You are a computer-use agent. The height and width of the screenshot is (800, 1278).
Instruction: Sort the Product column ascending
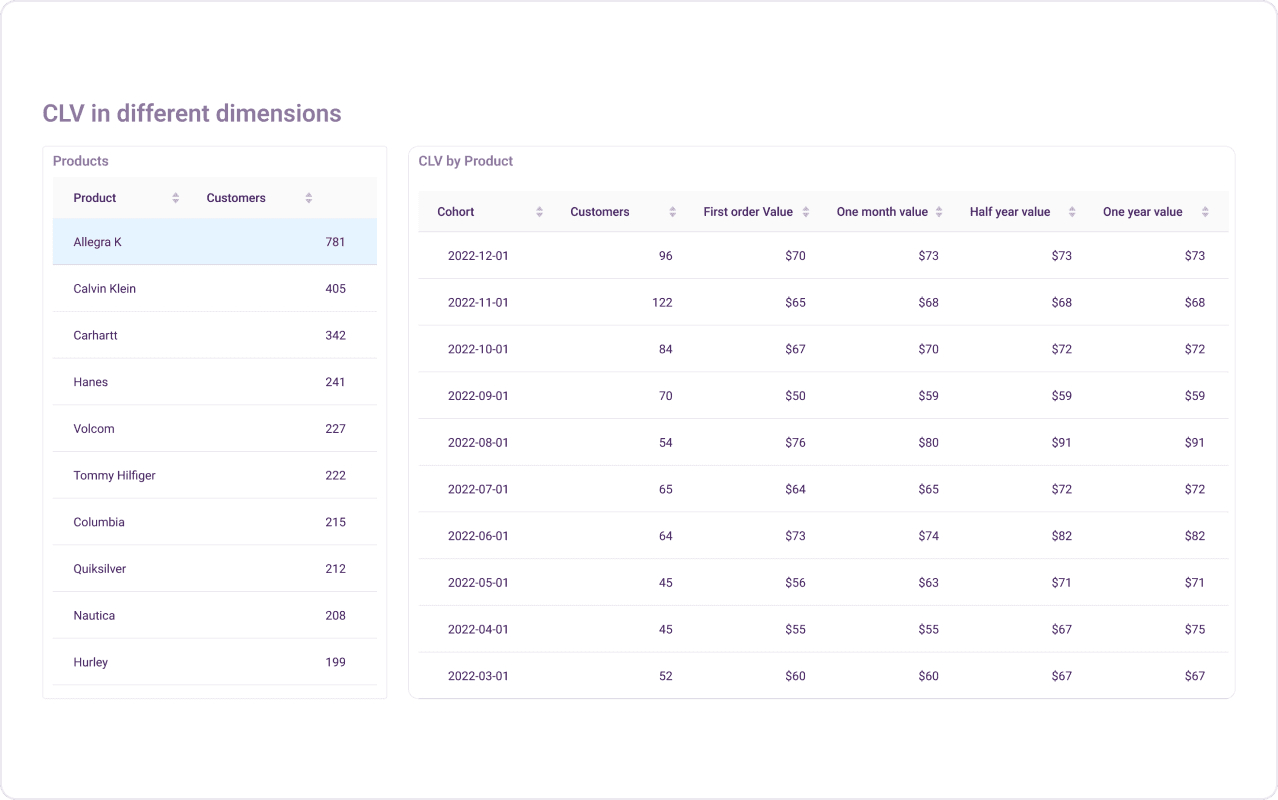(176, 197)
